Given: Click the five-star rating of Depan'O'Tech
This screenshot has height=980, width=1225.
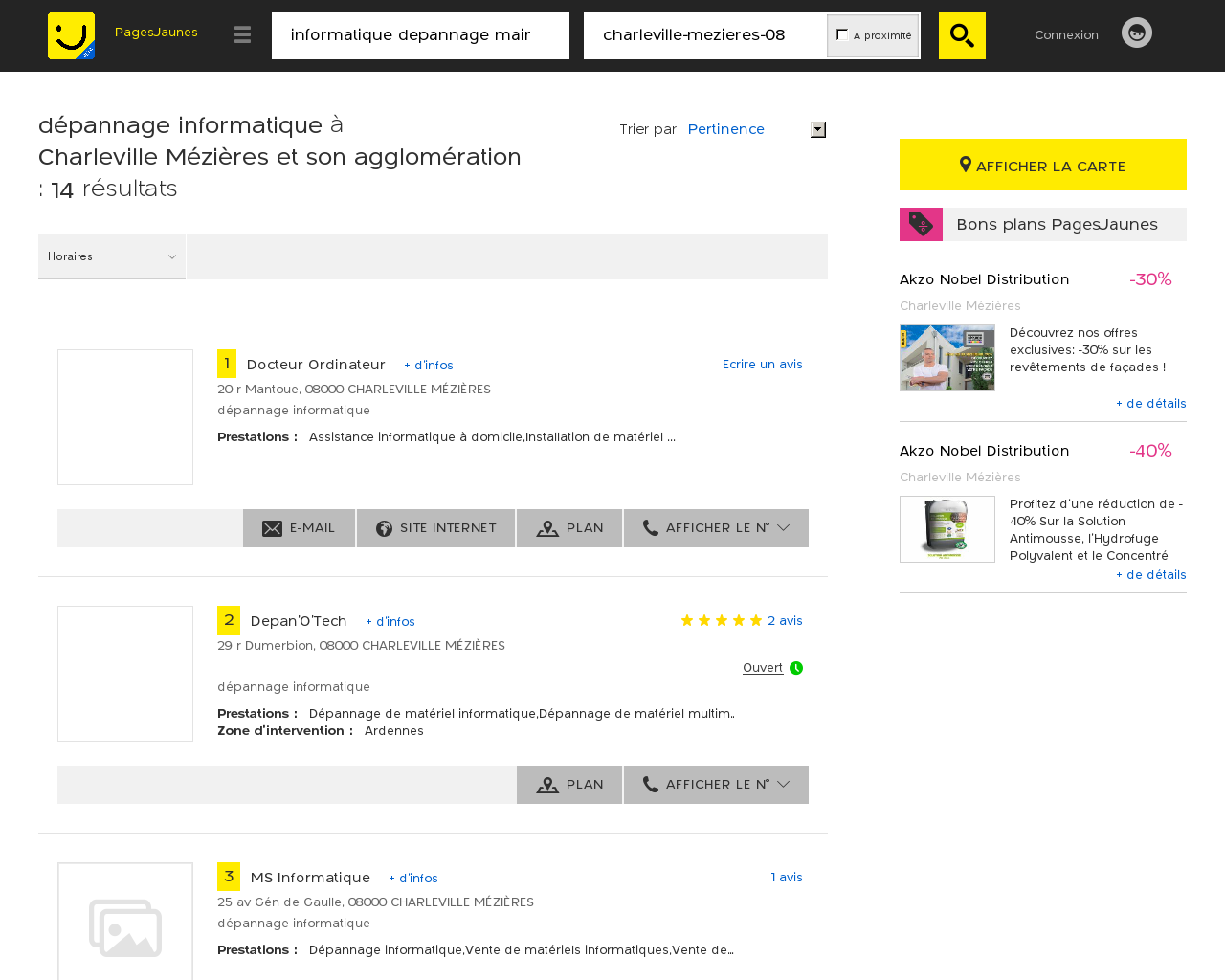Looking at the screenshot, I should coord(722,621).
